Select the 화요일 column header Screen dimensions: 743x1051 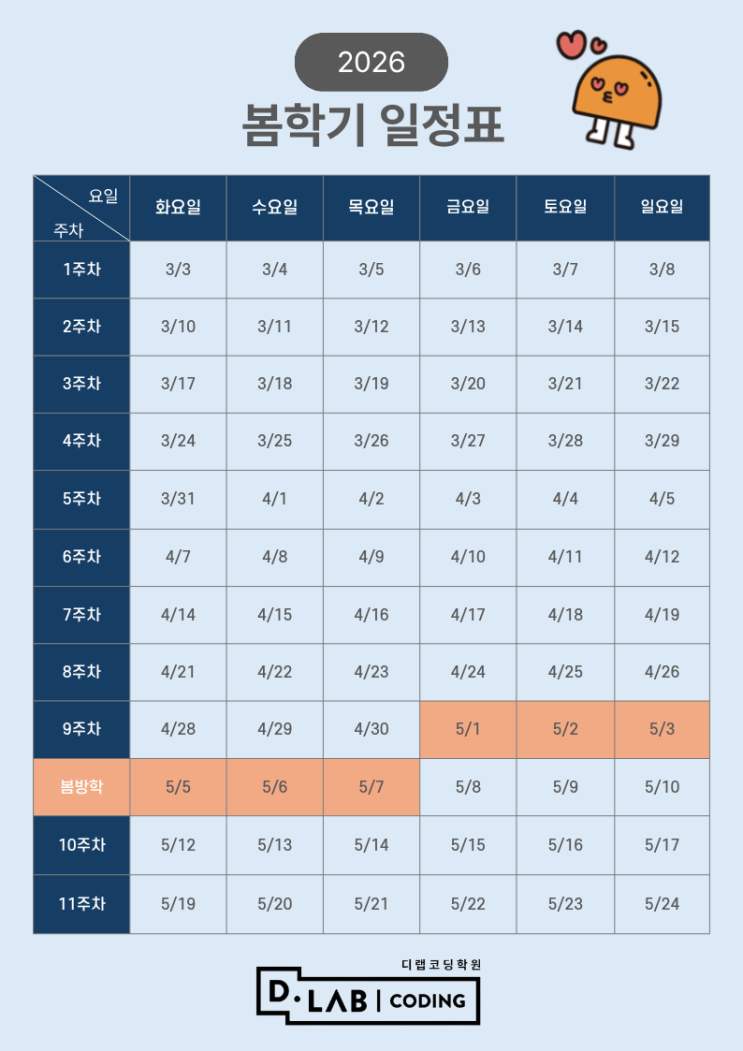pyautogui.click(x=178, y=208)
